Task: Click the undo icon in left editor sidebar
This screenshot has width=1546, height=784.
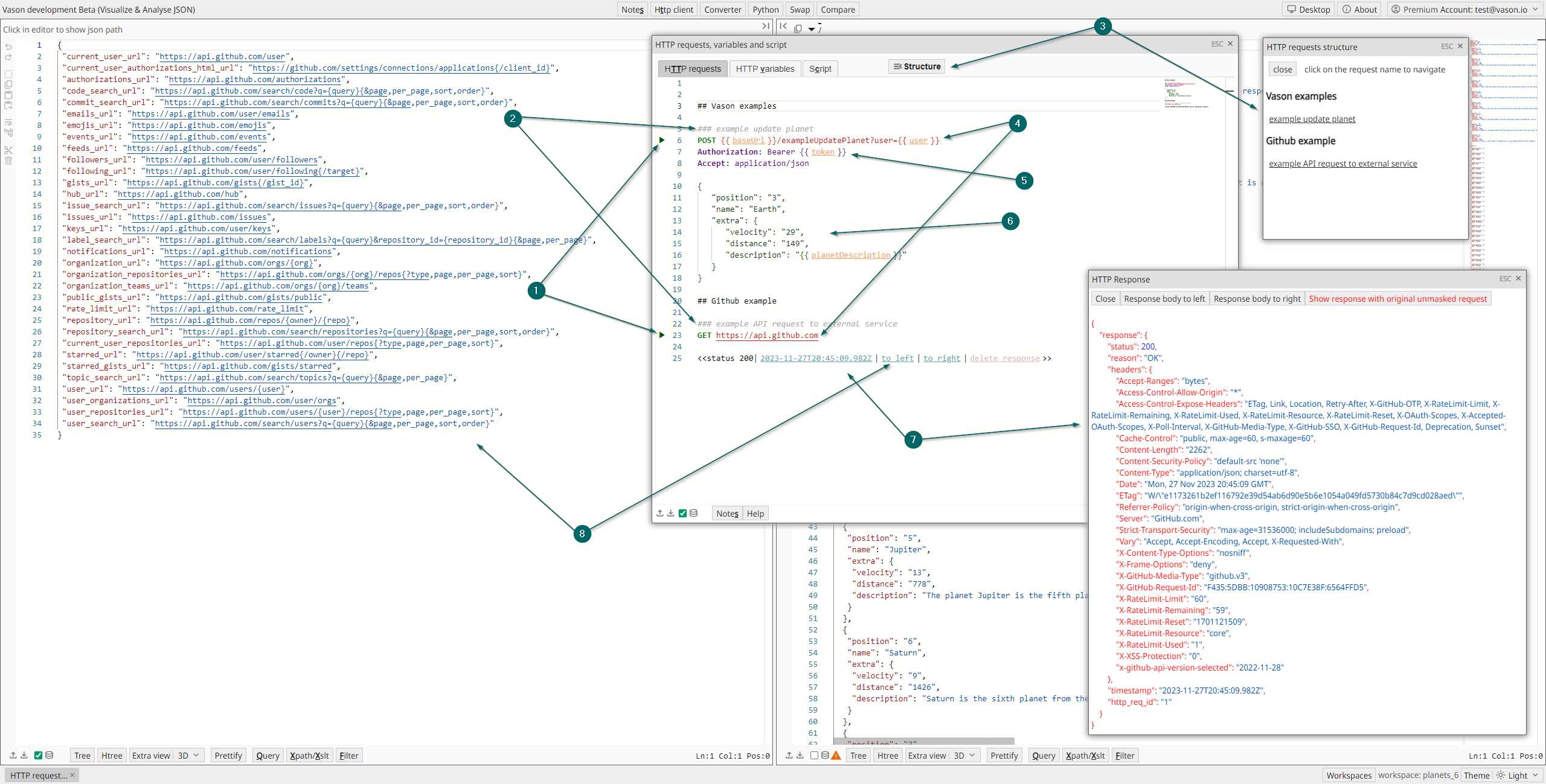Action: 8,46
